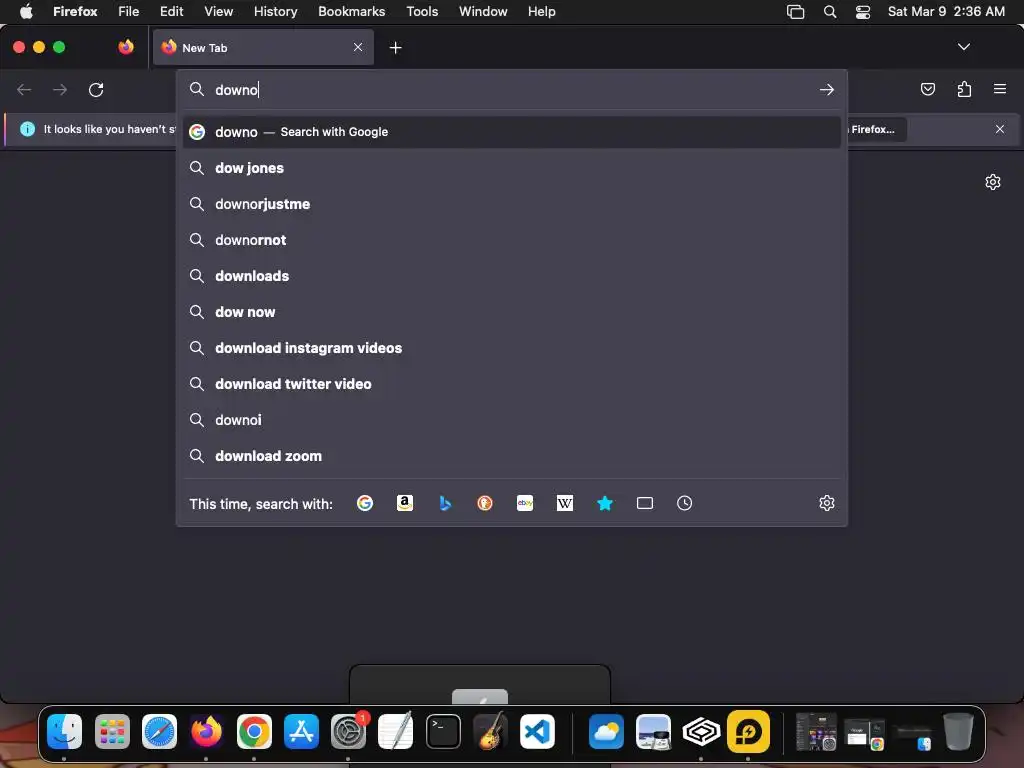Open a new tab with plus button
This screenshot has width=1024, height=768.
(x=395, y=48)
